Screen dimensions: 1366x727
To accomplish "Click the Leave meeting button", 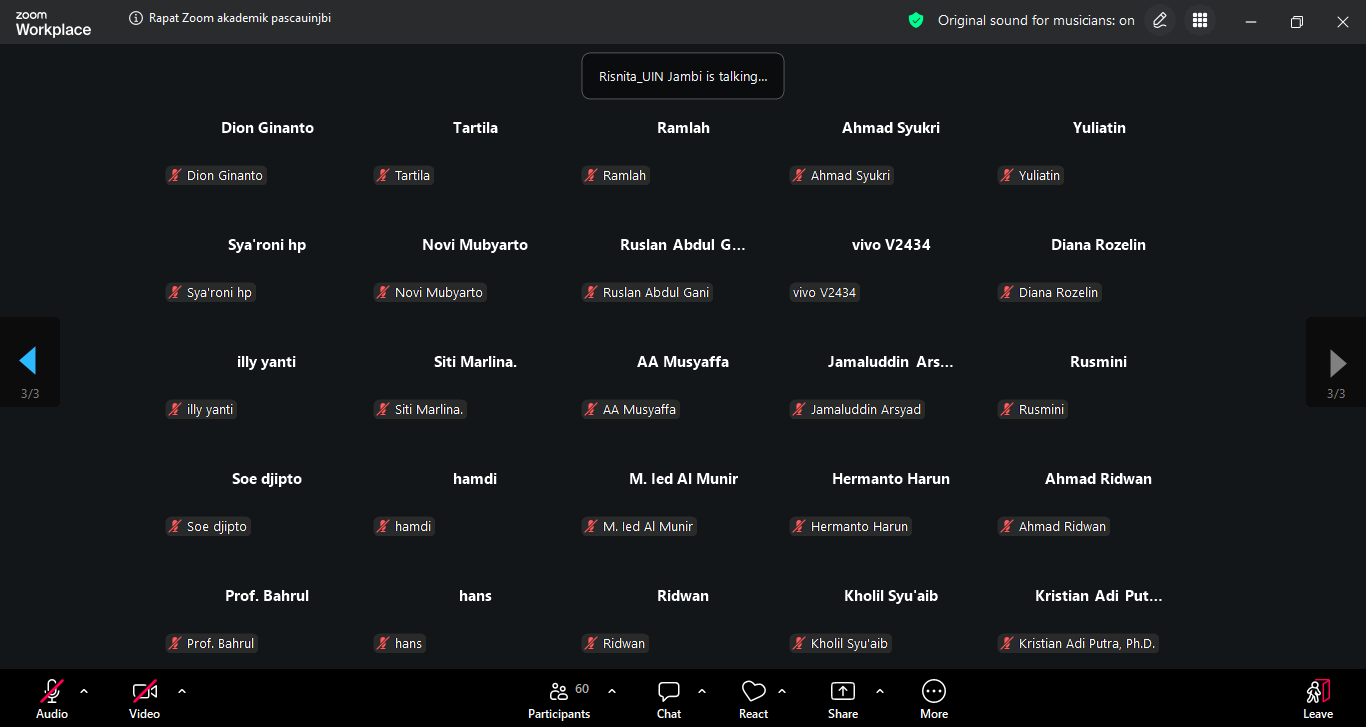I will click(1317, 698).
